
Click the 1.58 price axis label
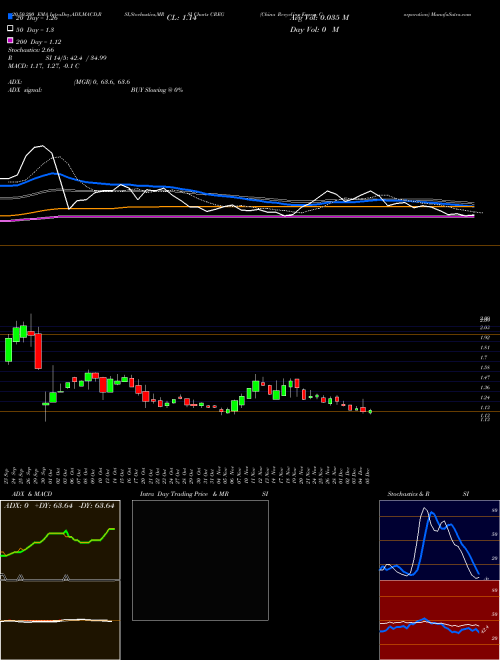(x=485, y=367)
